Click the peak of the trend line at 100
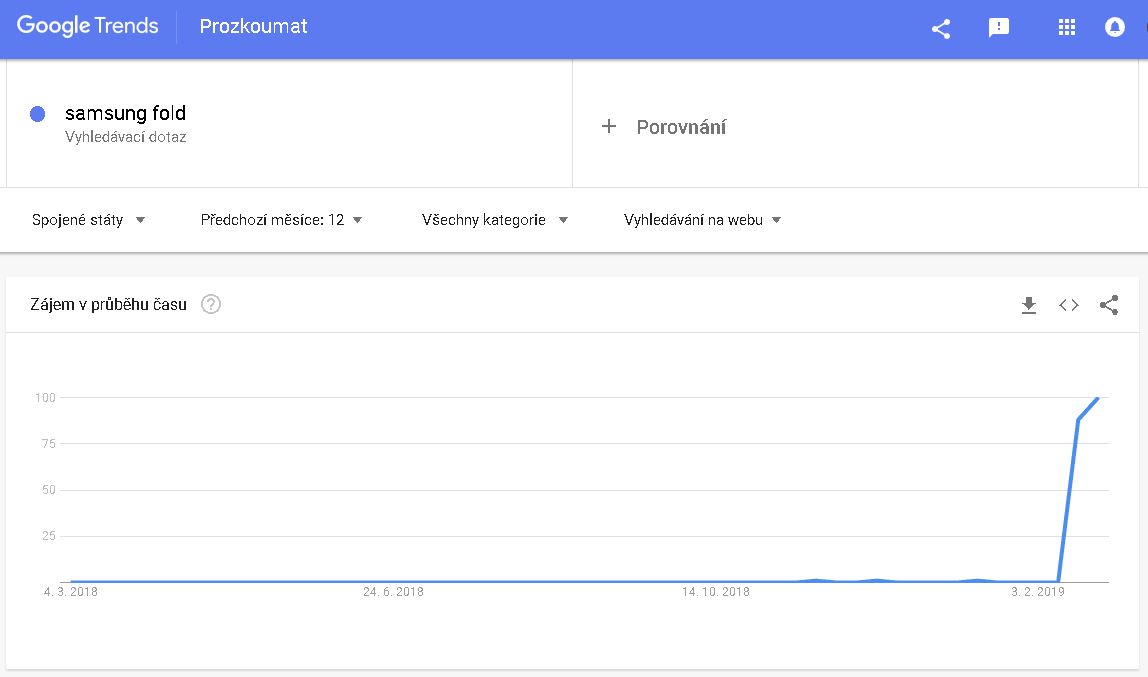Screen dimensions: 1148x677 click(1098, 398)
